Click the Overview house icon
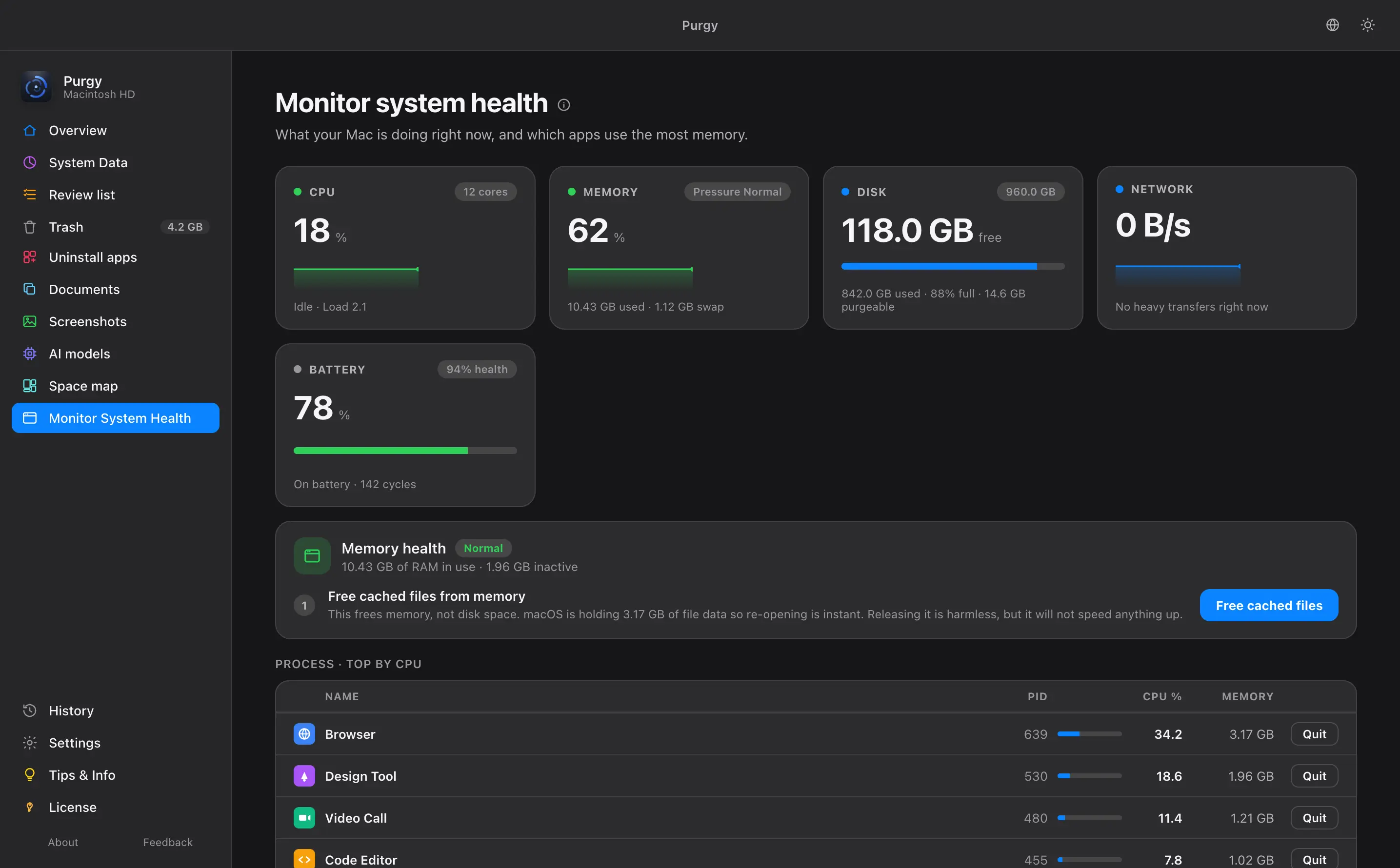Image resolution: width=1400 pixels, height=868 pixels. (x=30, y=130)
